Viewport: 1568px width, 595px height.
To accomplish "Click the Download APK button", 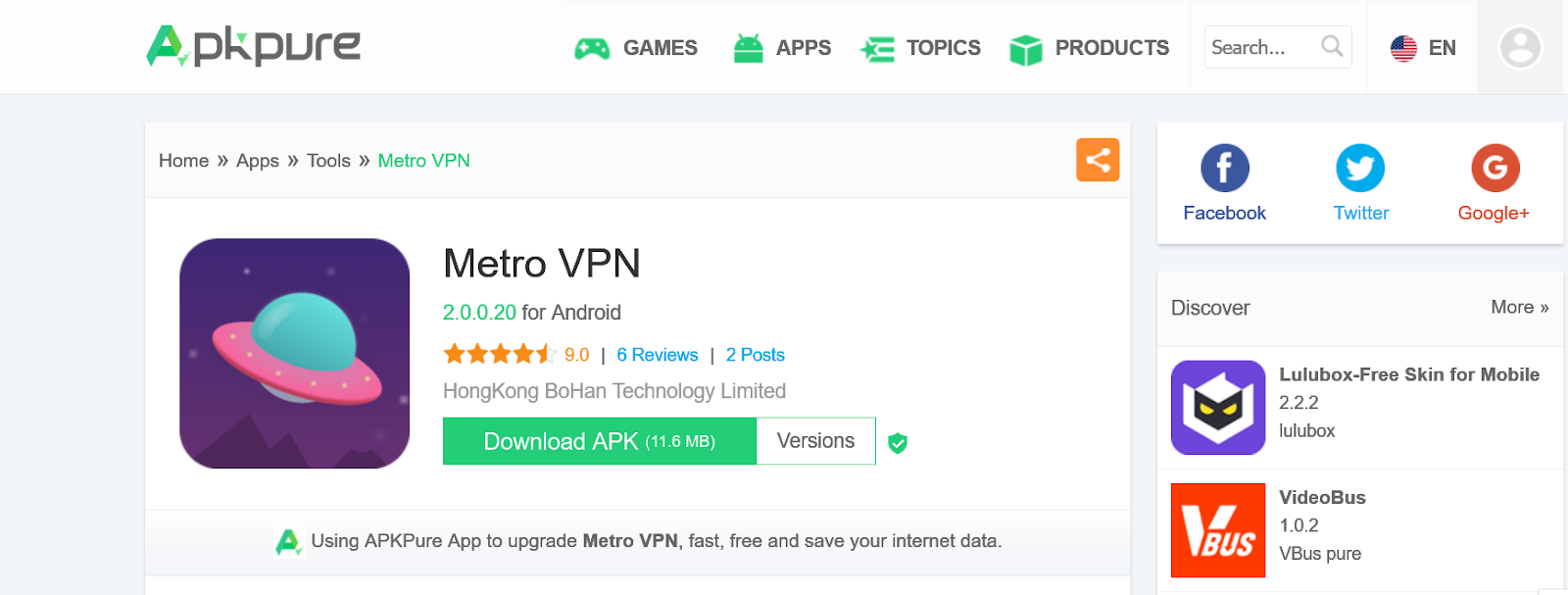I will tap(600, 441).
